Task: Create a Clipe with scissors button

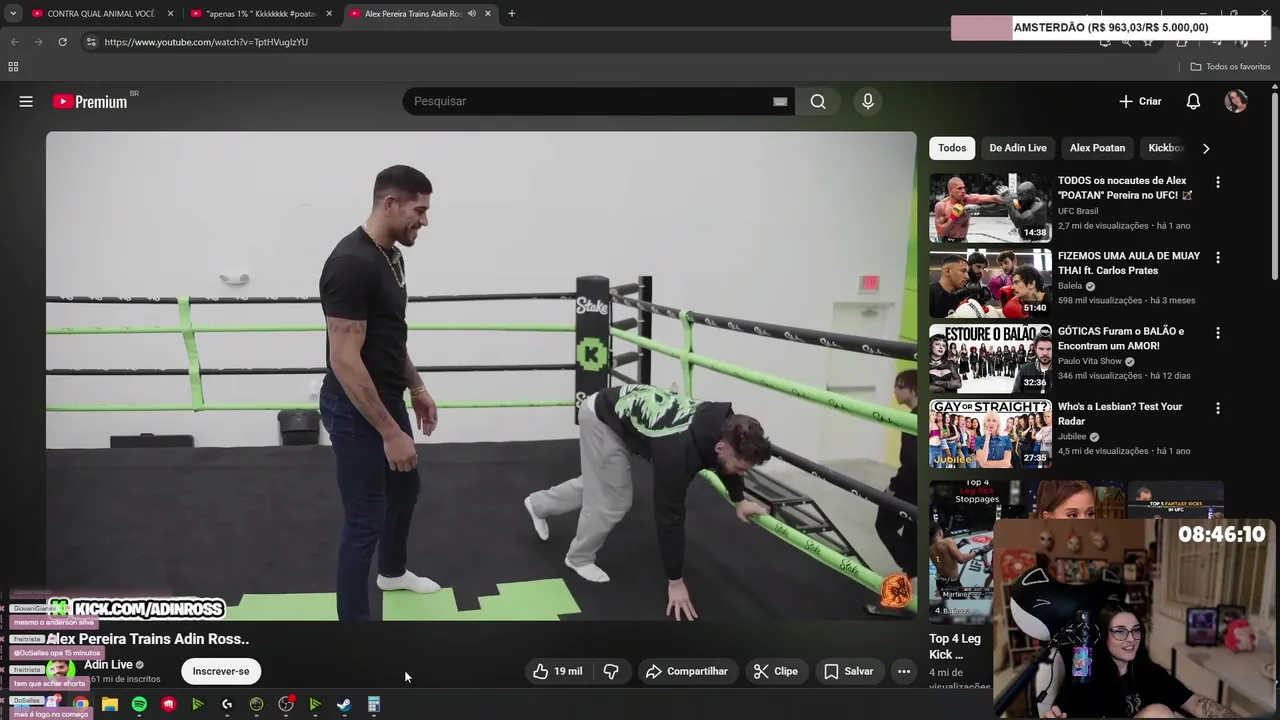Action: 776,671
